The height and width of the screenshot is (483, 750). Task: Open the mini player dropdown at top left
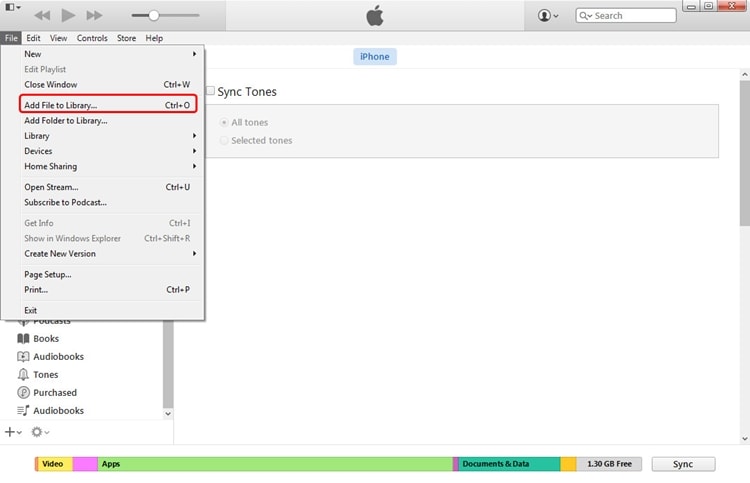click(x=13, y=7)
